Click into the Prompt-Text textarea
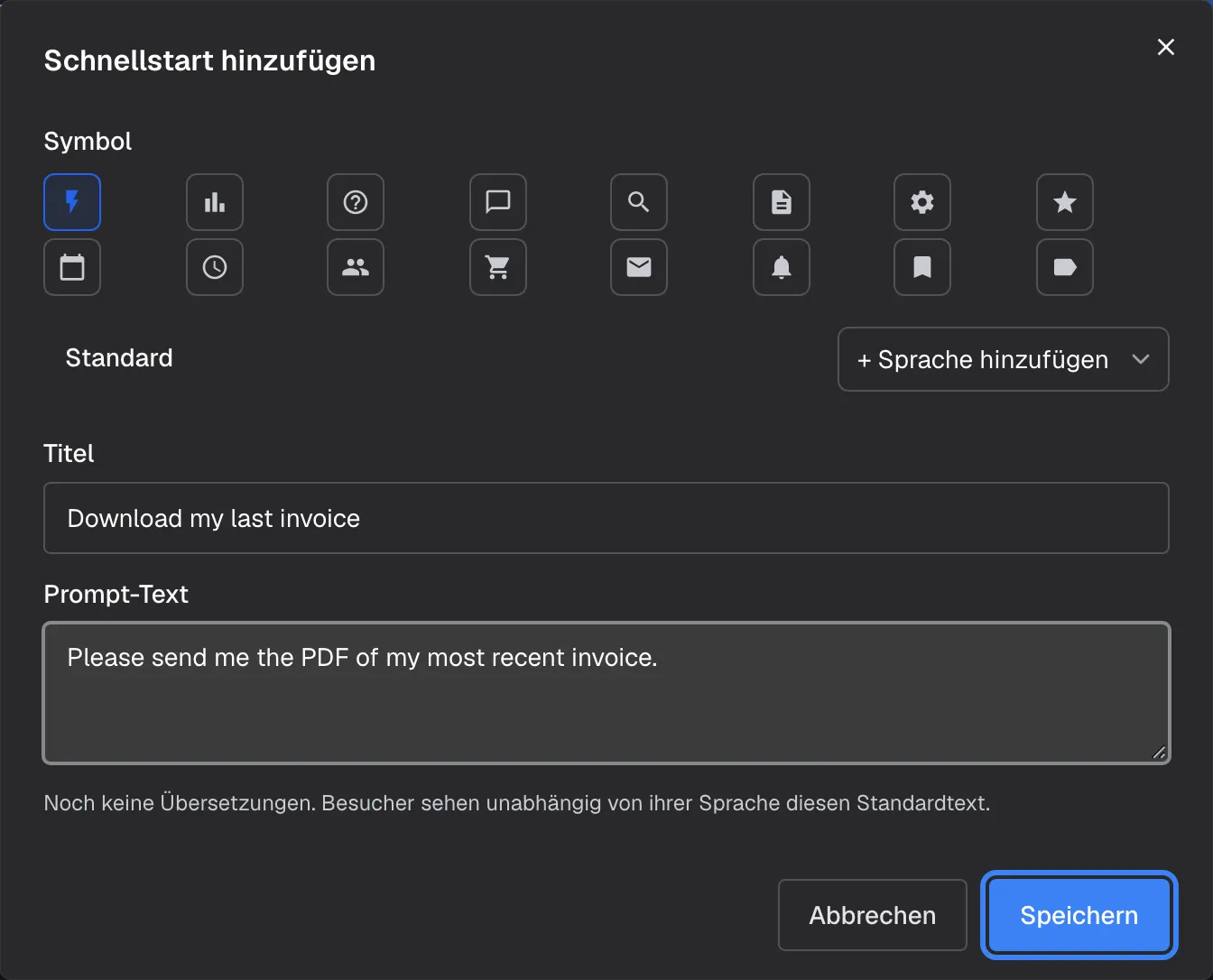The height and width of the screenshot is (980, 1213). (x=606, y=693)
